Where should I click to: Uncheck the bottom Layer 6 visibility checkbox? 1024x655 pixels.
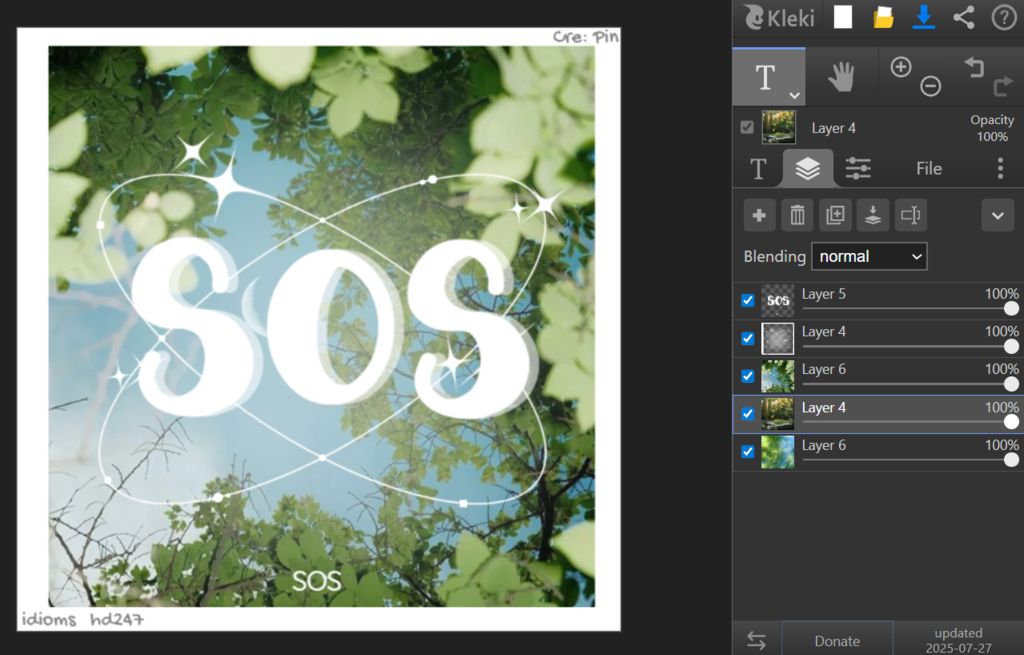coord(748,452)
